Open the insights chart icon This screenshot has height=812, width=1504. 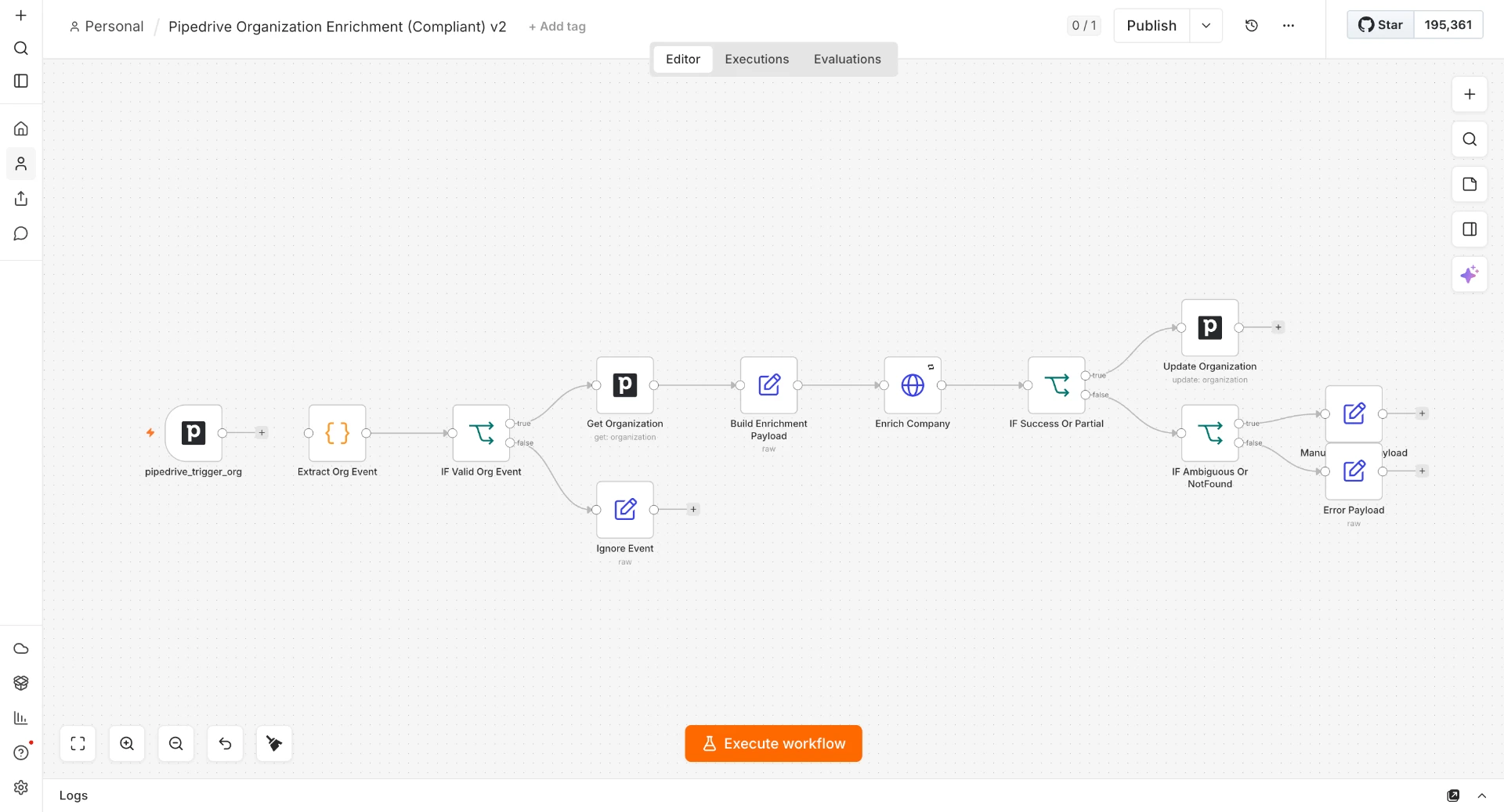click(21, 718)
